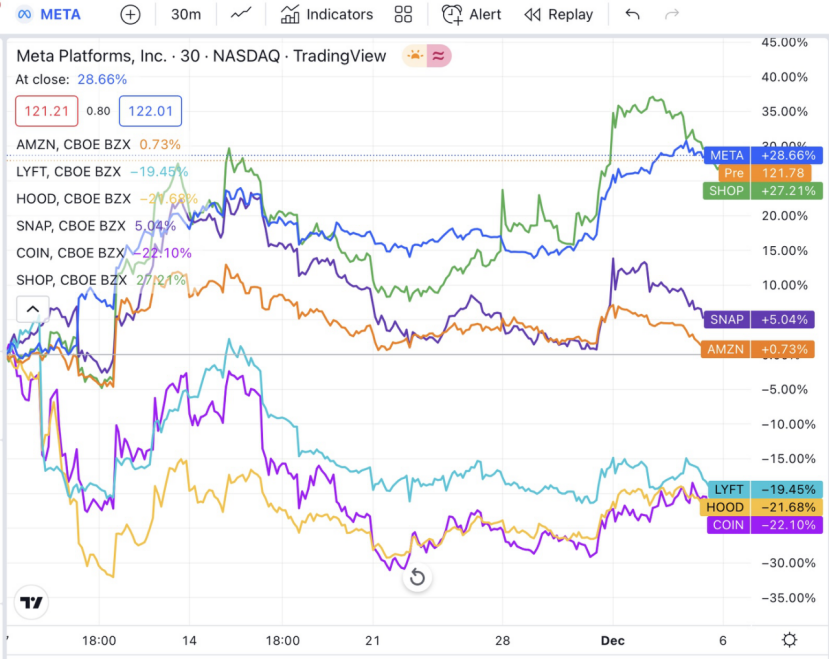This screenshot has height=660, width=829.
Task: Open the chart style line icon
Action: pos(240,15)
